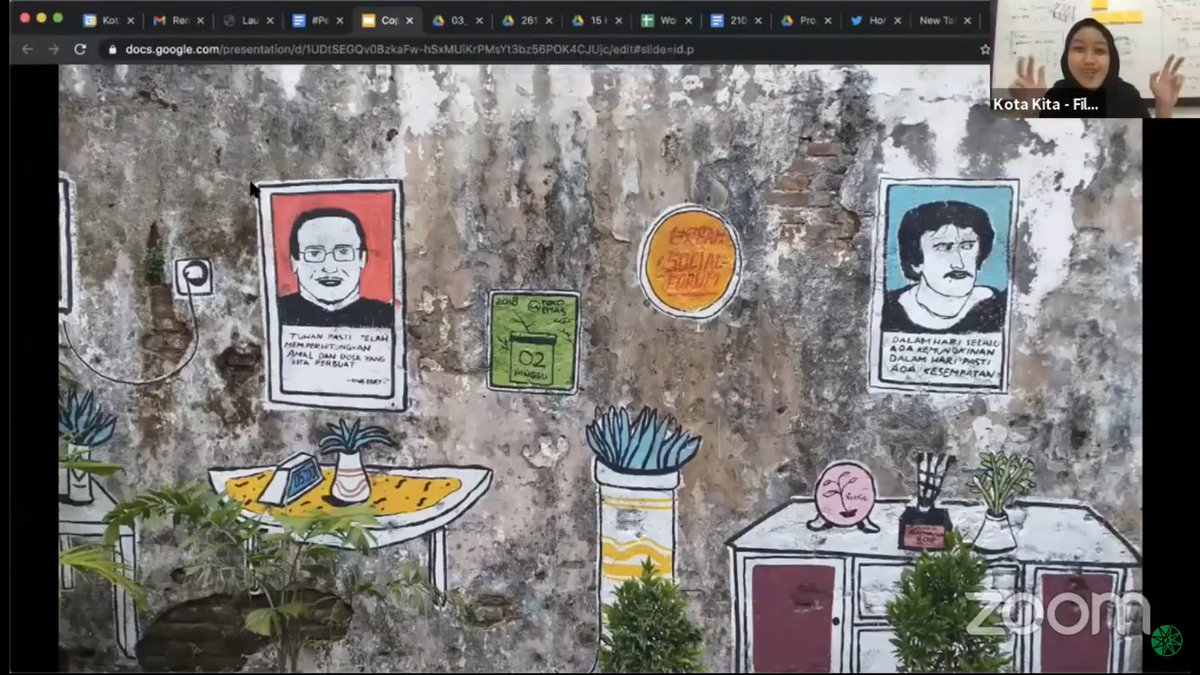Click the Google Slides favicon on the active tab

(368, 19)
